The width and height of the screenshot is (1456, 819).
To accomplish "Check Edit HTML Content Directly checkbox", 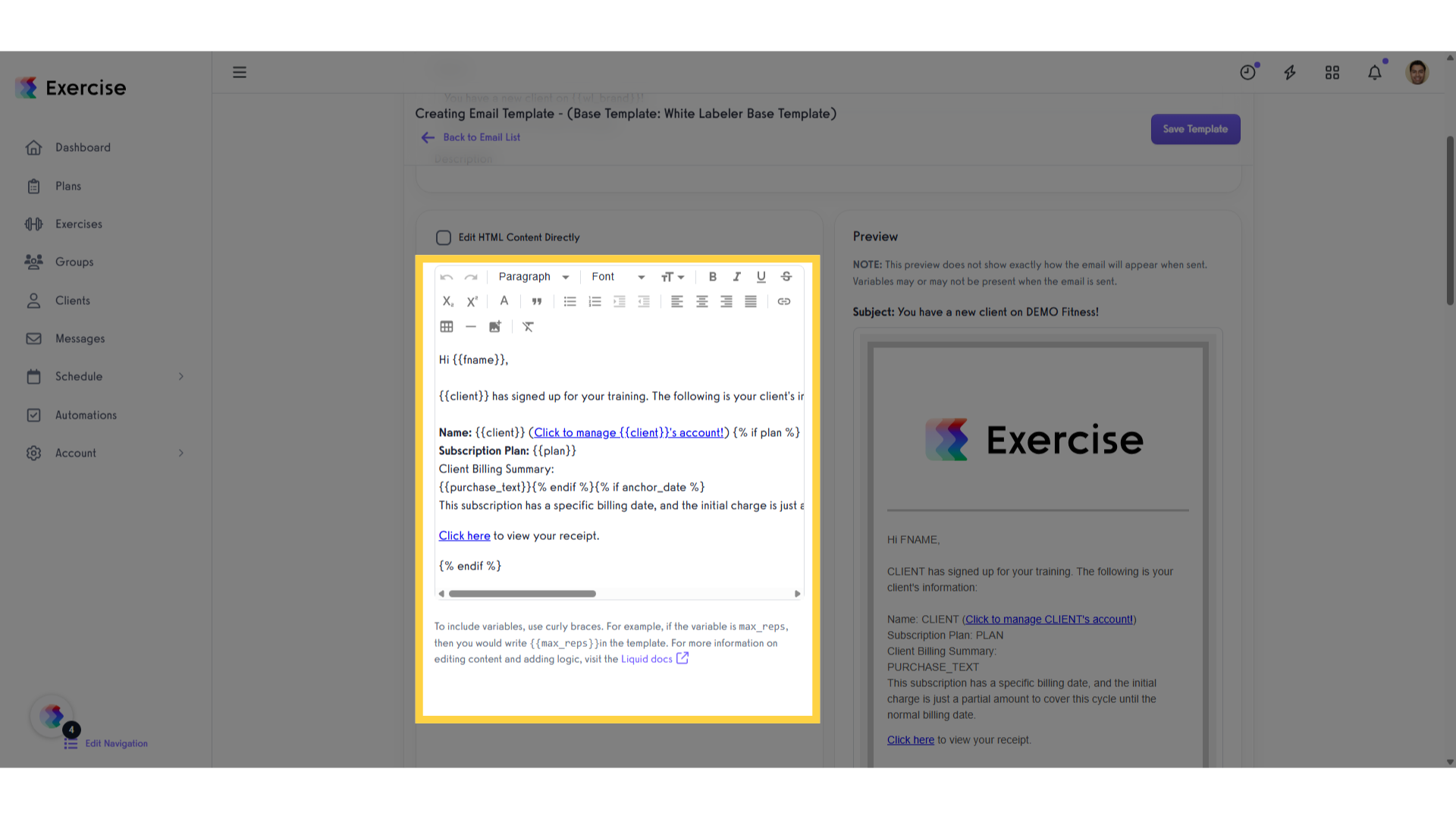I will 444,237.
